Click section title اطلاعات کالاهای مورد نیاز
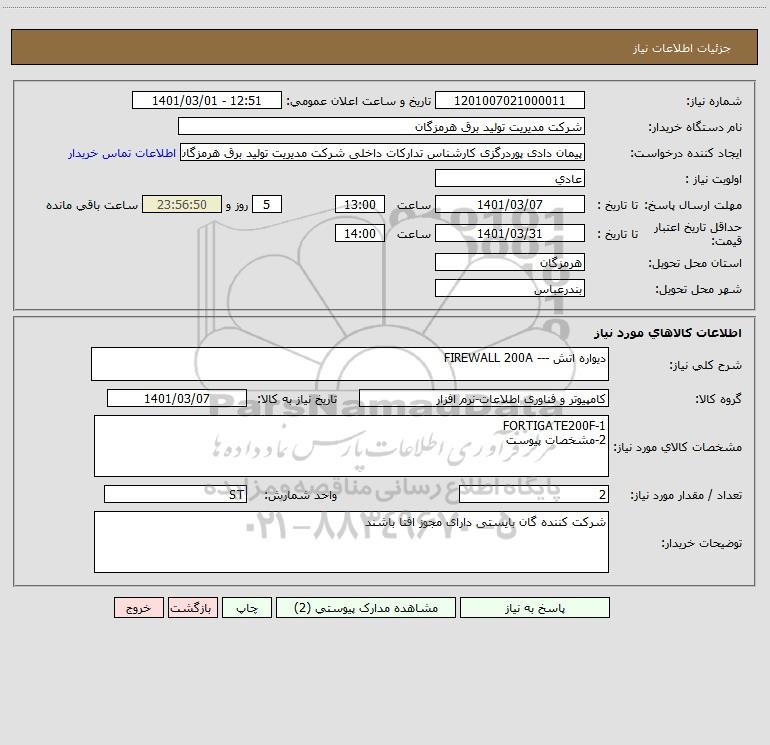 tap(668, 333)
